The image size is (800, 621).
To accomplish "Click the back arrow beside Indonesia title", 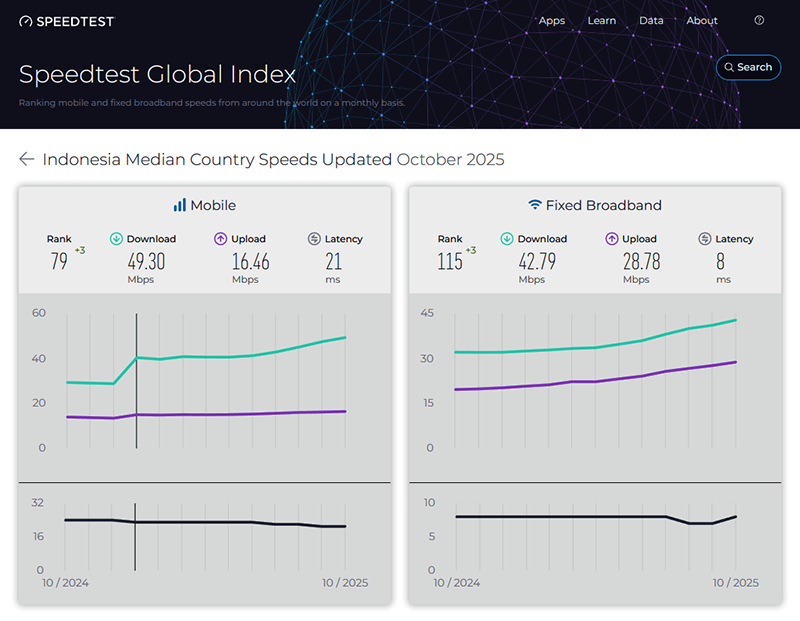I will tap(27, 159).
